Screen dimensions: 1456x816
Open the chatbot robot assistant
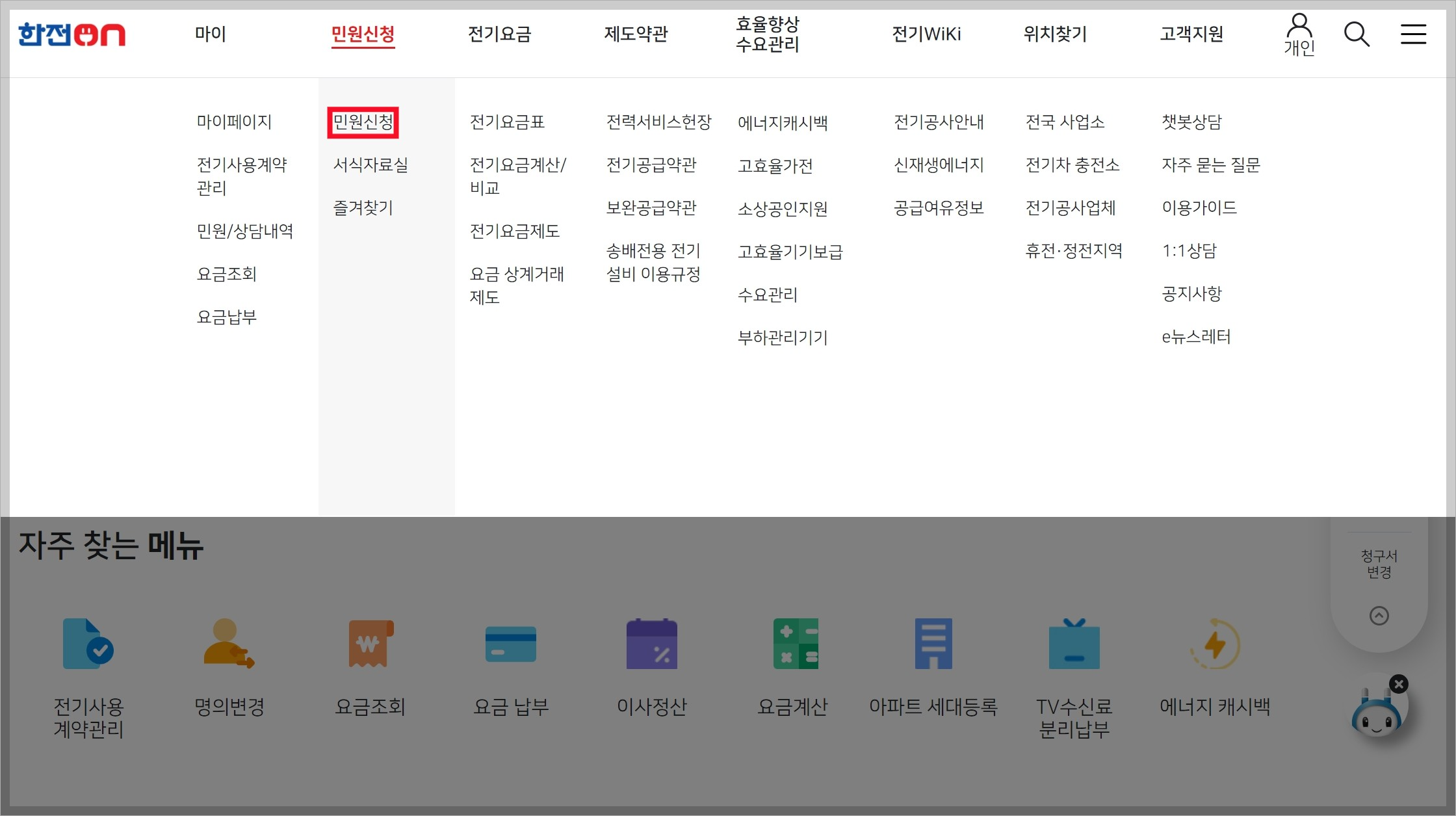(x=1375, y=715)
